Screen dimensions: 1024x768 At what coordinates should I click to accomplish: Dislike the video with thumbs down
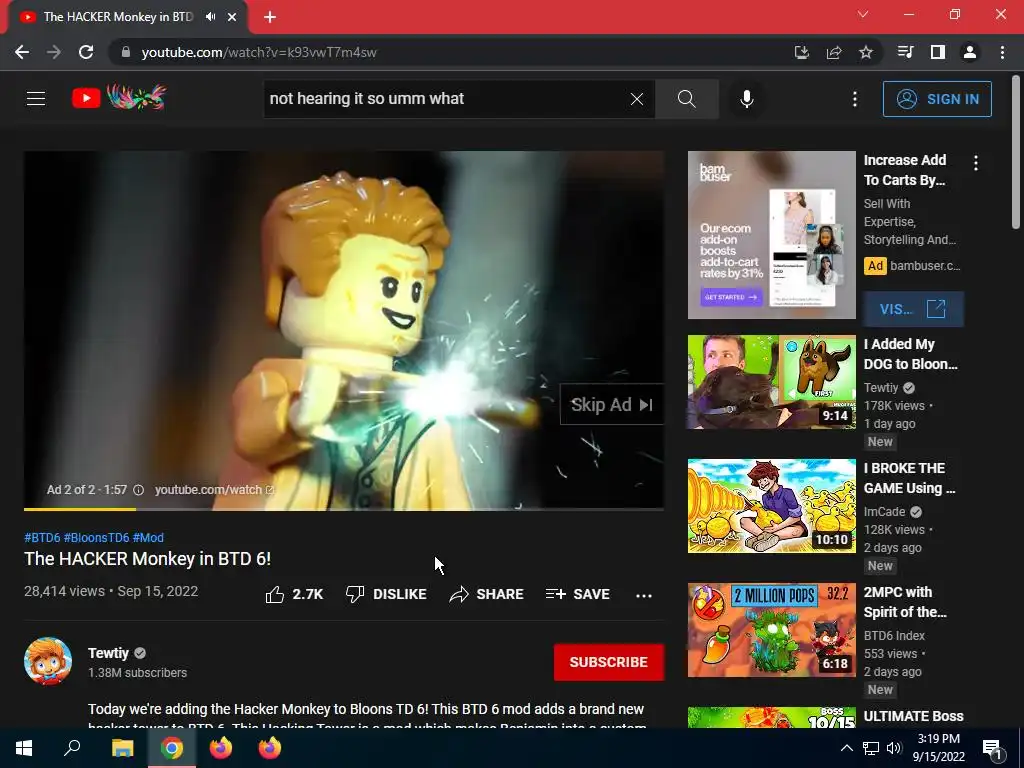386,594
